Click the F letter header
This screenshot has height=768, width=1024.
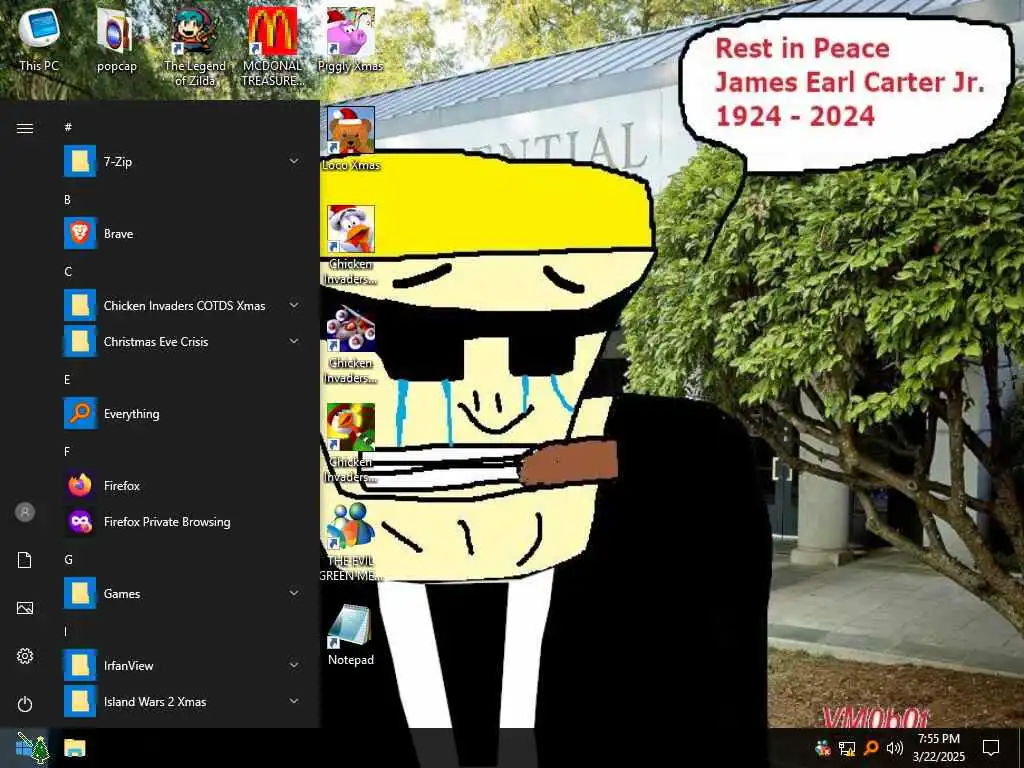tap(67, 451)
